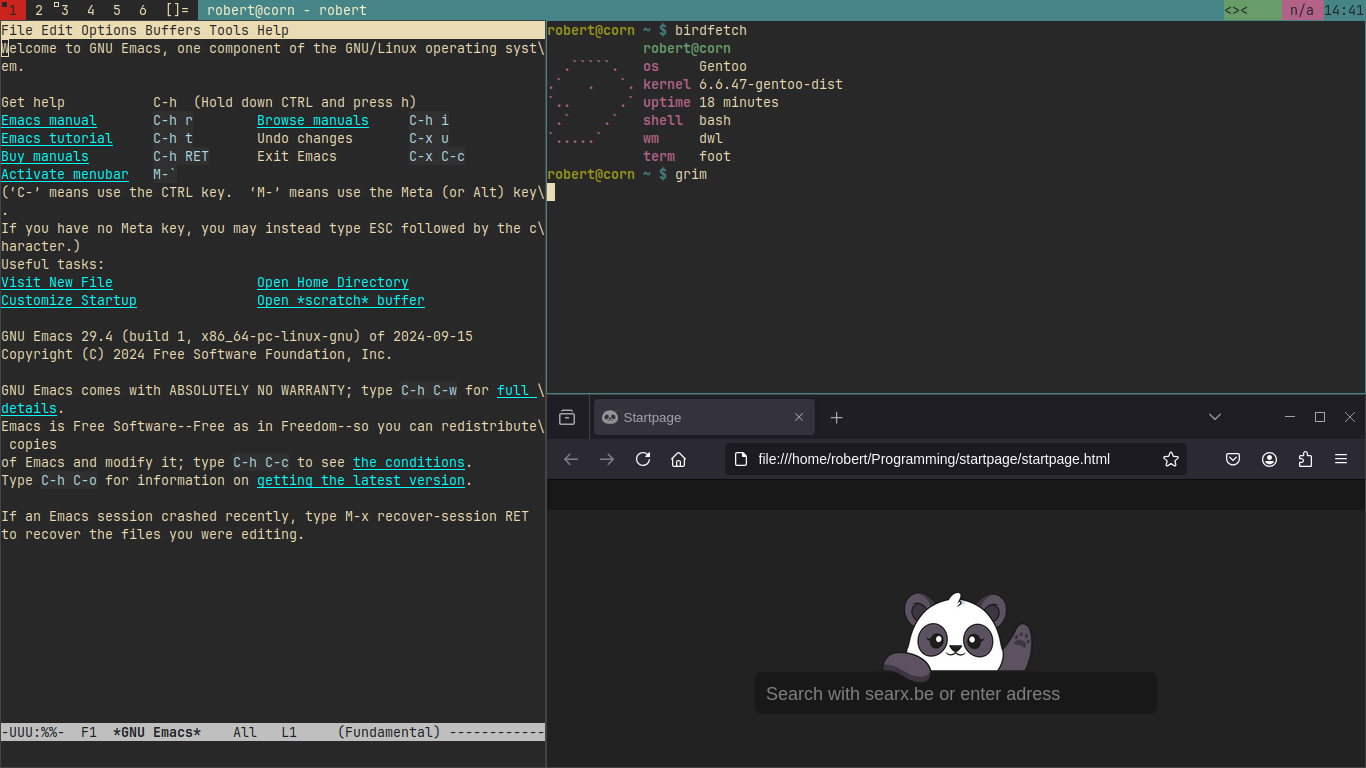Click the []= layout symbol in dwl bar
Screen dimensions: 1366x768
coord(177,10)
